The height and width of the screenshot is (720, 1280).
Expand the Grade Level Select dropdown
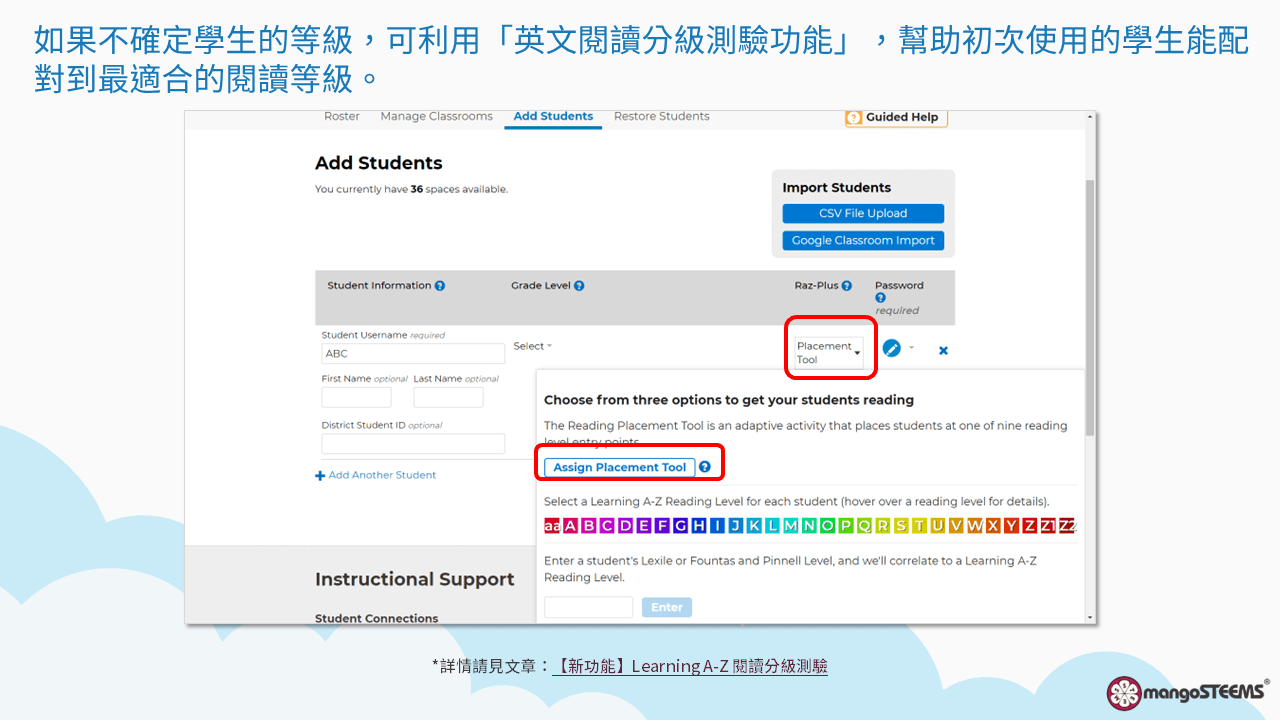[x=532, y=346]
